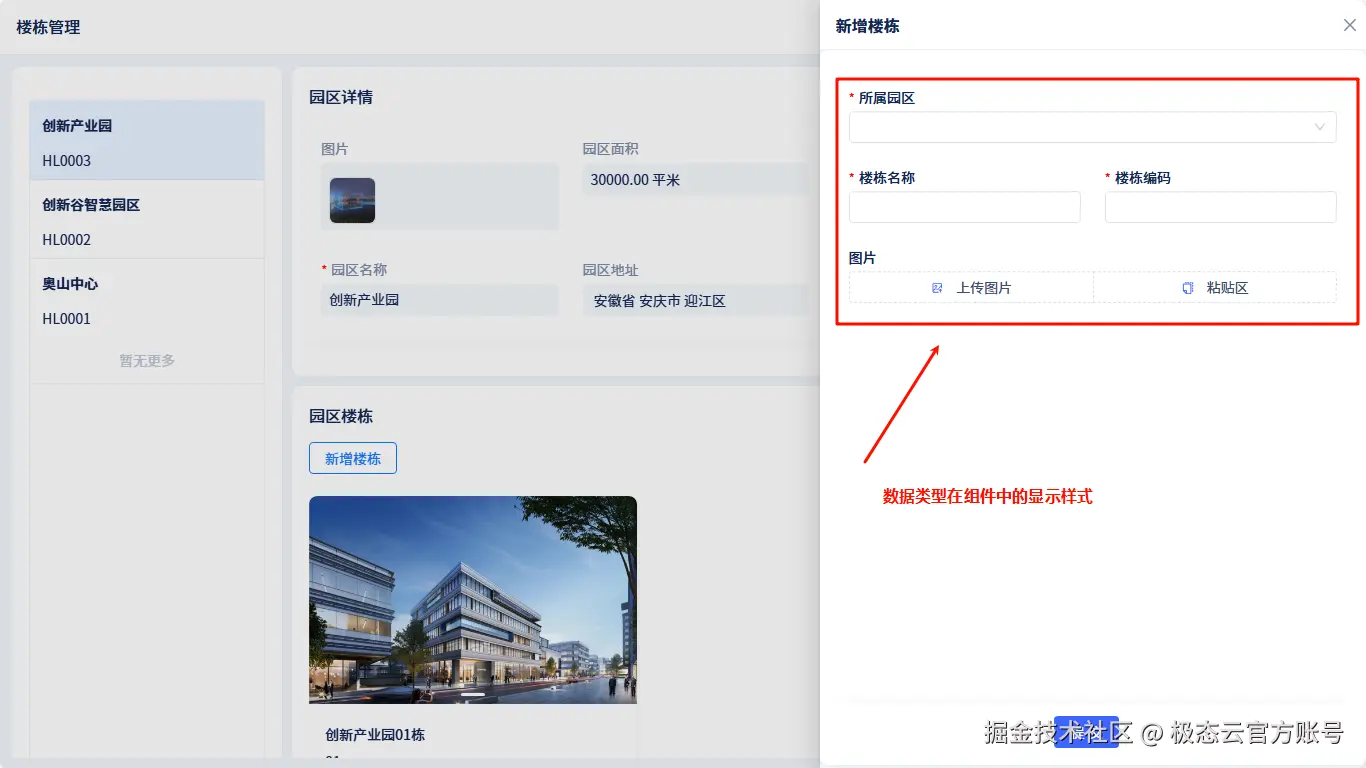Click the 所属园区 field label

pyautogui.click(x=887, y=98)
